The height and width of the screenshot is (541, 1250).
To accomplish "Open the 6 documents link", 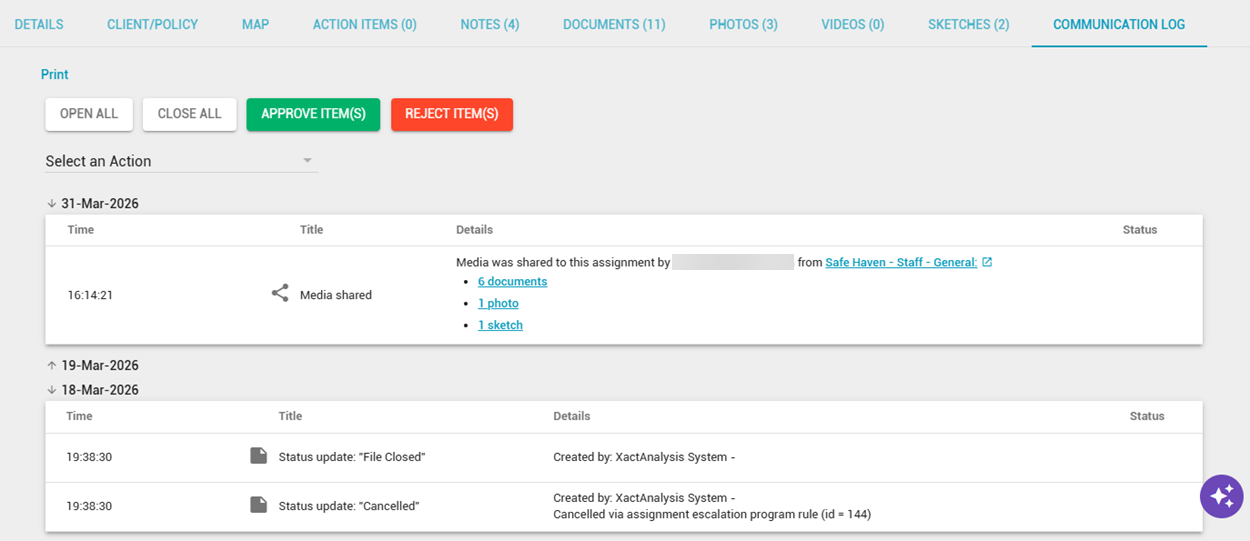I will click(512, 281).
